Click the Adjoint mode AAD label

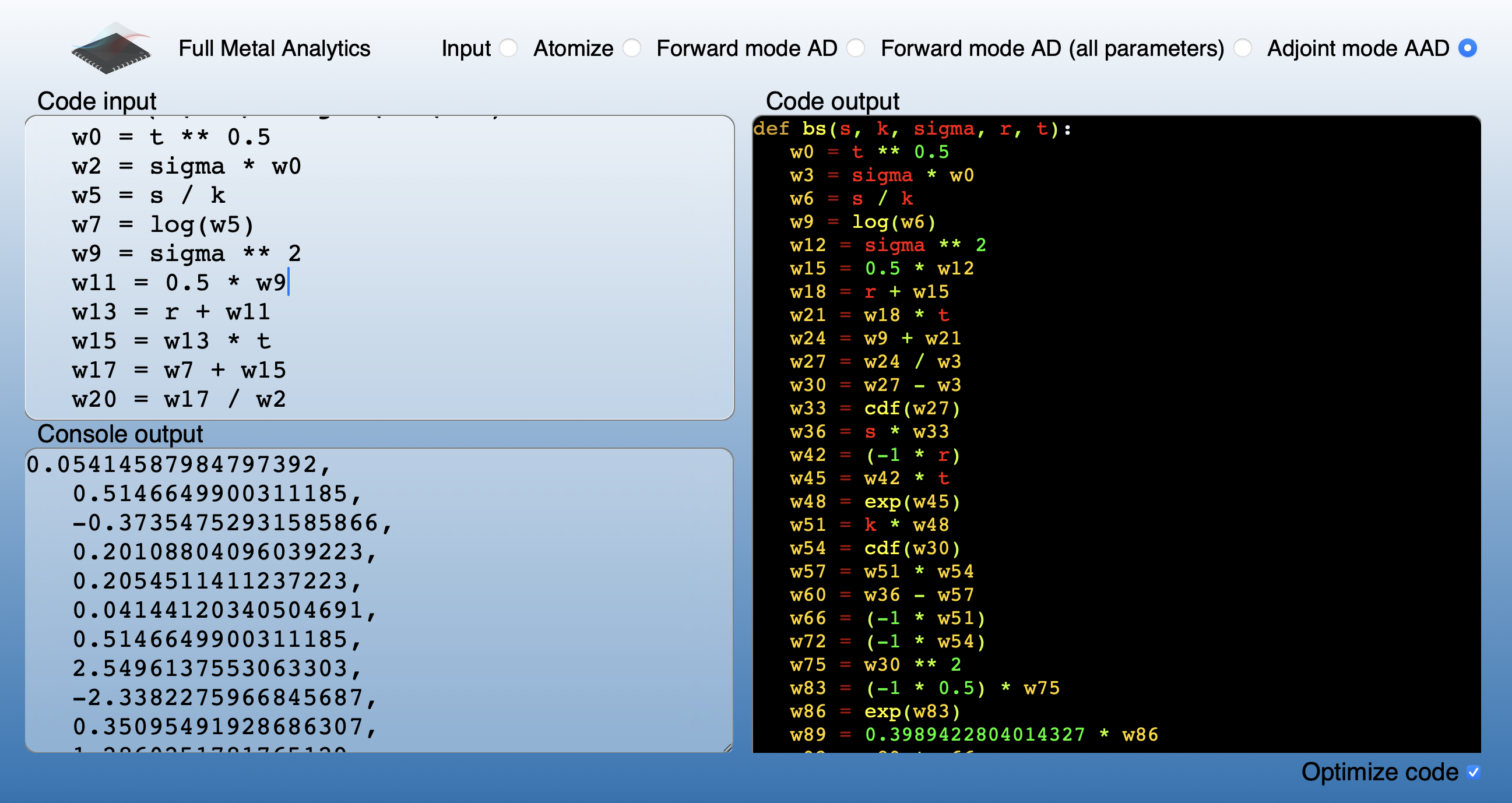(x=1358, y=48)
